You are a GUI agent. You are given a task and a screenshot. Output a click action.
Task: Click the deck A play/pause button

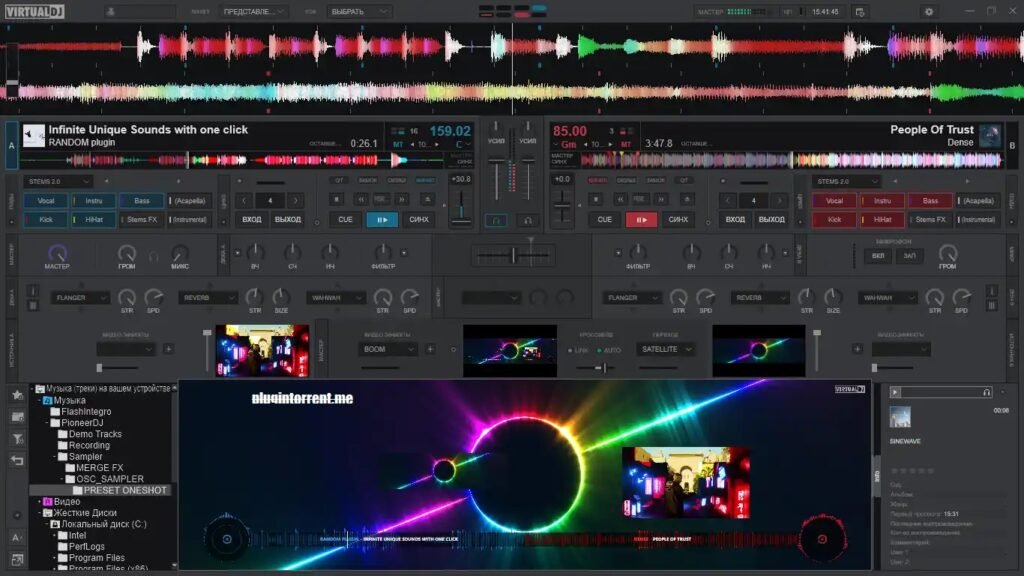click(382, 220)
